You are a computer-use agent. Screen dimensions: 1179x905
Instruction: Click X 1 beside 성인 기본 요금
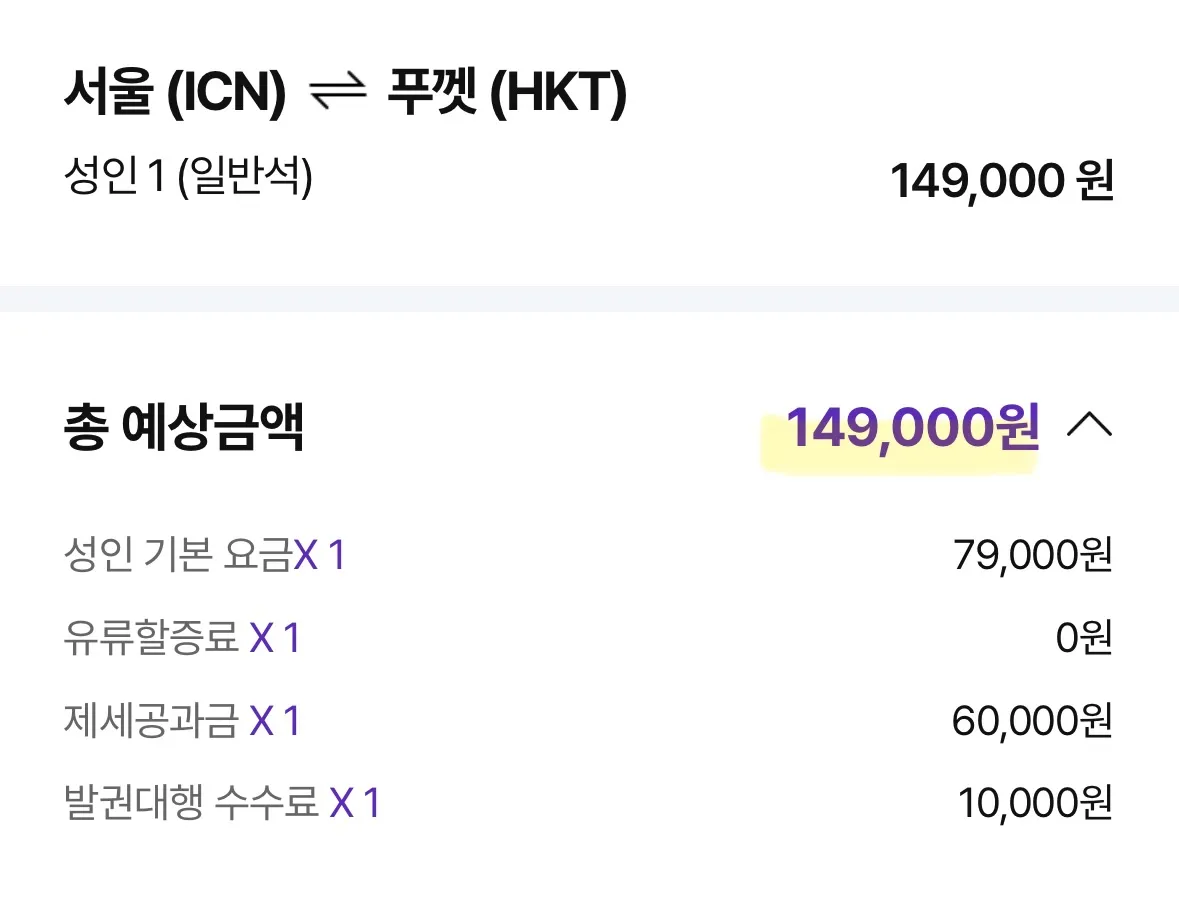tap(320, 555)
